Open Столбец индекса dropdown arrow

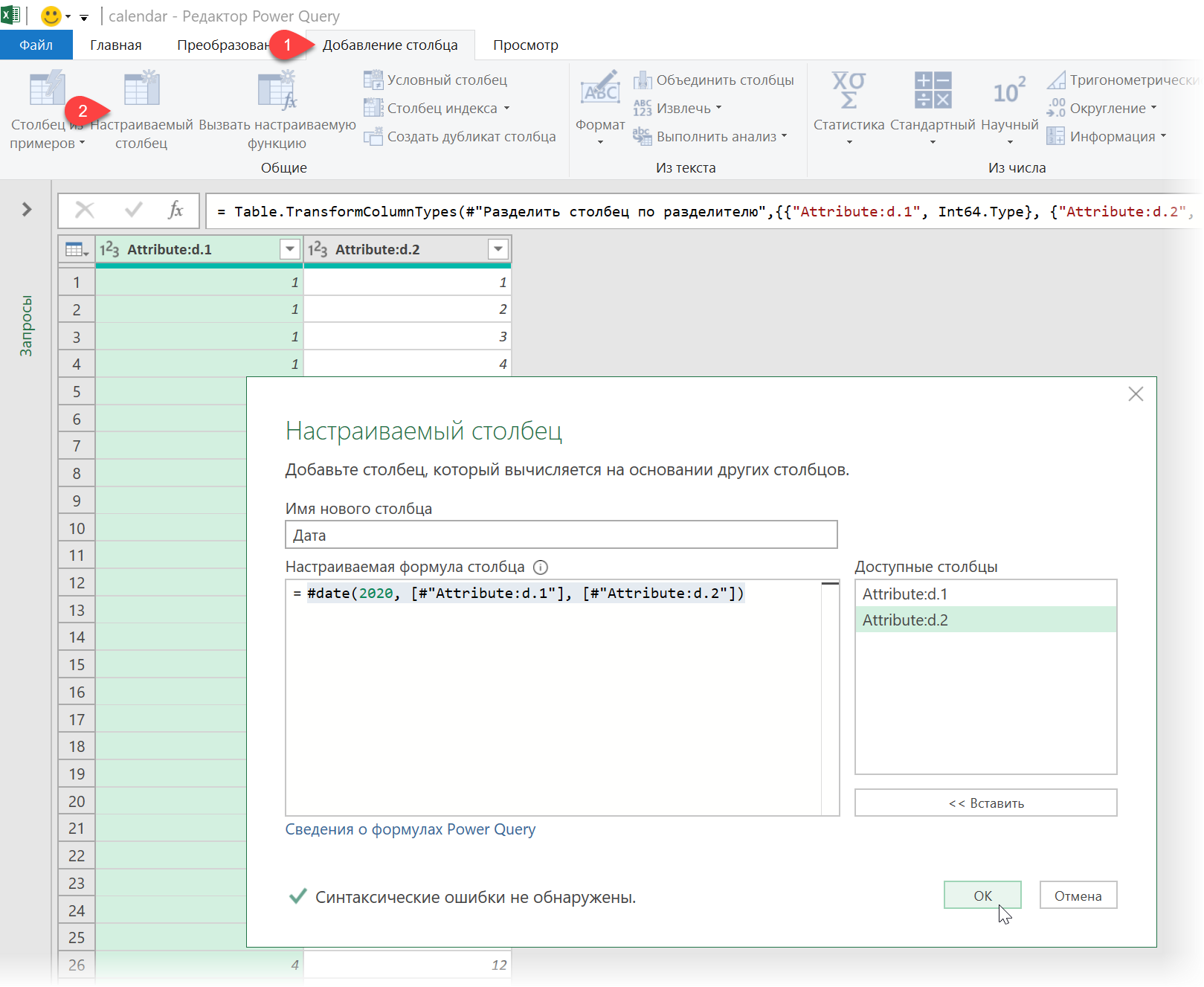tap(506, 109)
